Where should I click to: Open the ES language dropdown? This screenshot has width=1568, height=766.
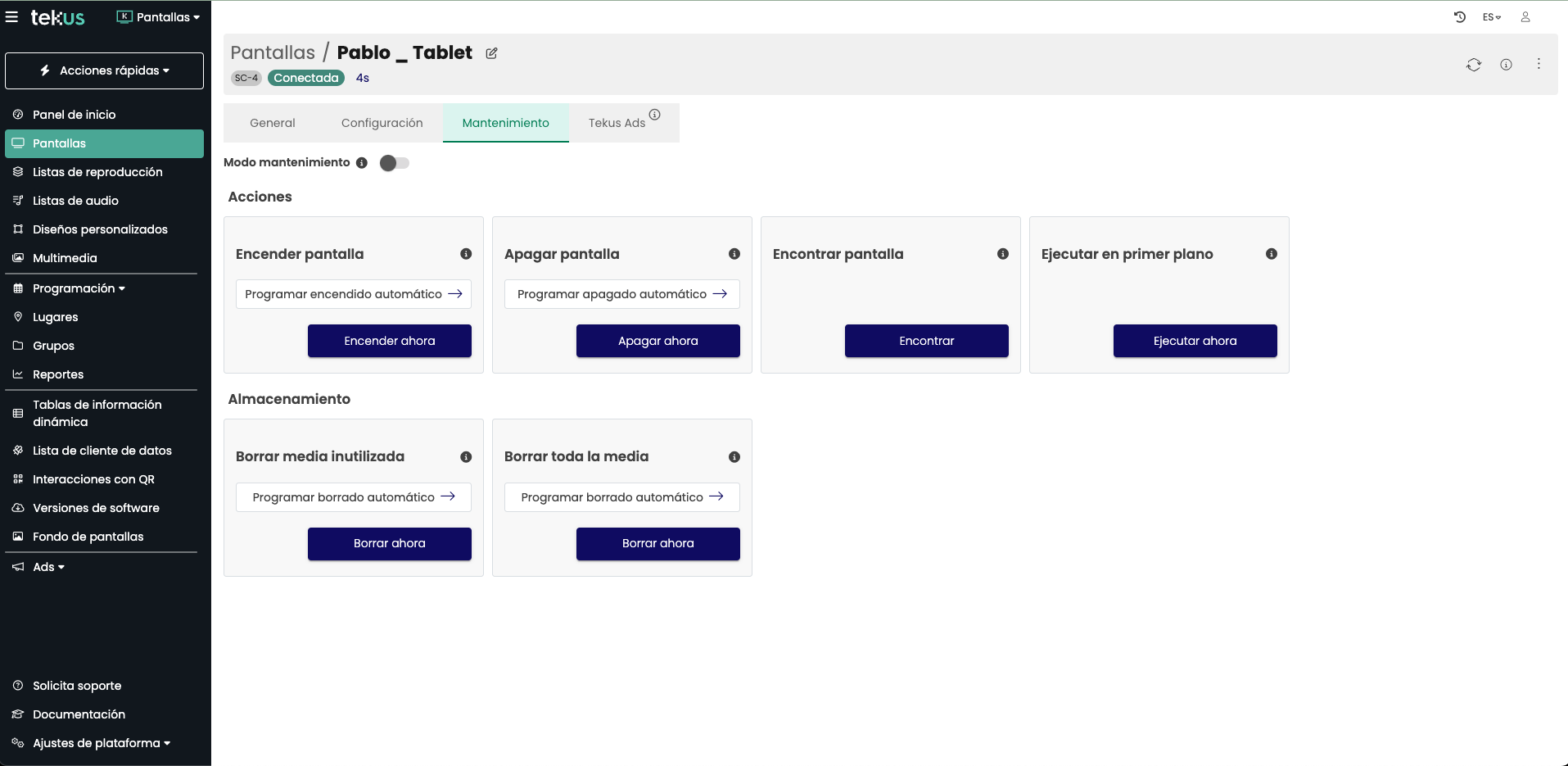click(1491, 17)
